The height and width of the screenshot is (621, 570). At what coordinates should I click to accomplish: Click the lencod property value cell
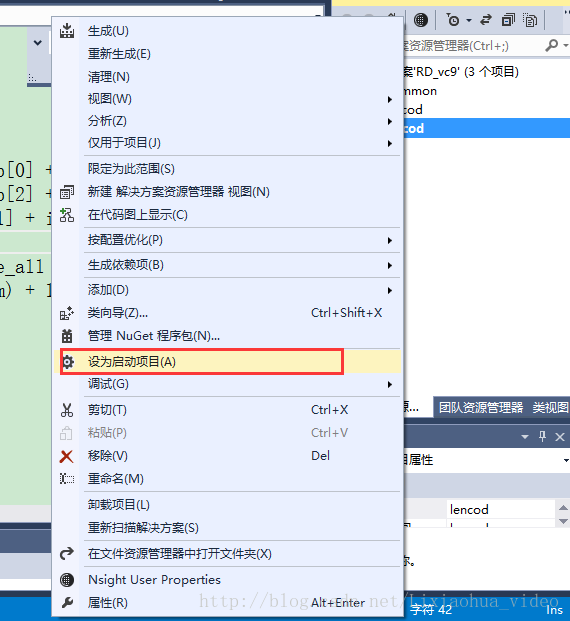(502, 509)
